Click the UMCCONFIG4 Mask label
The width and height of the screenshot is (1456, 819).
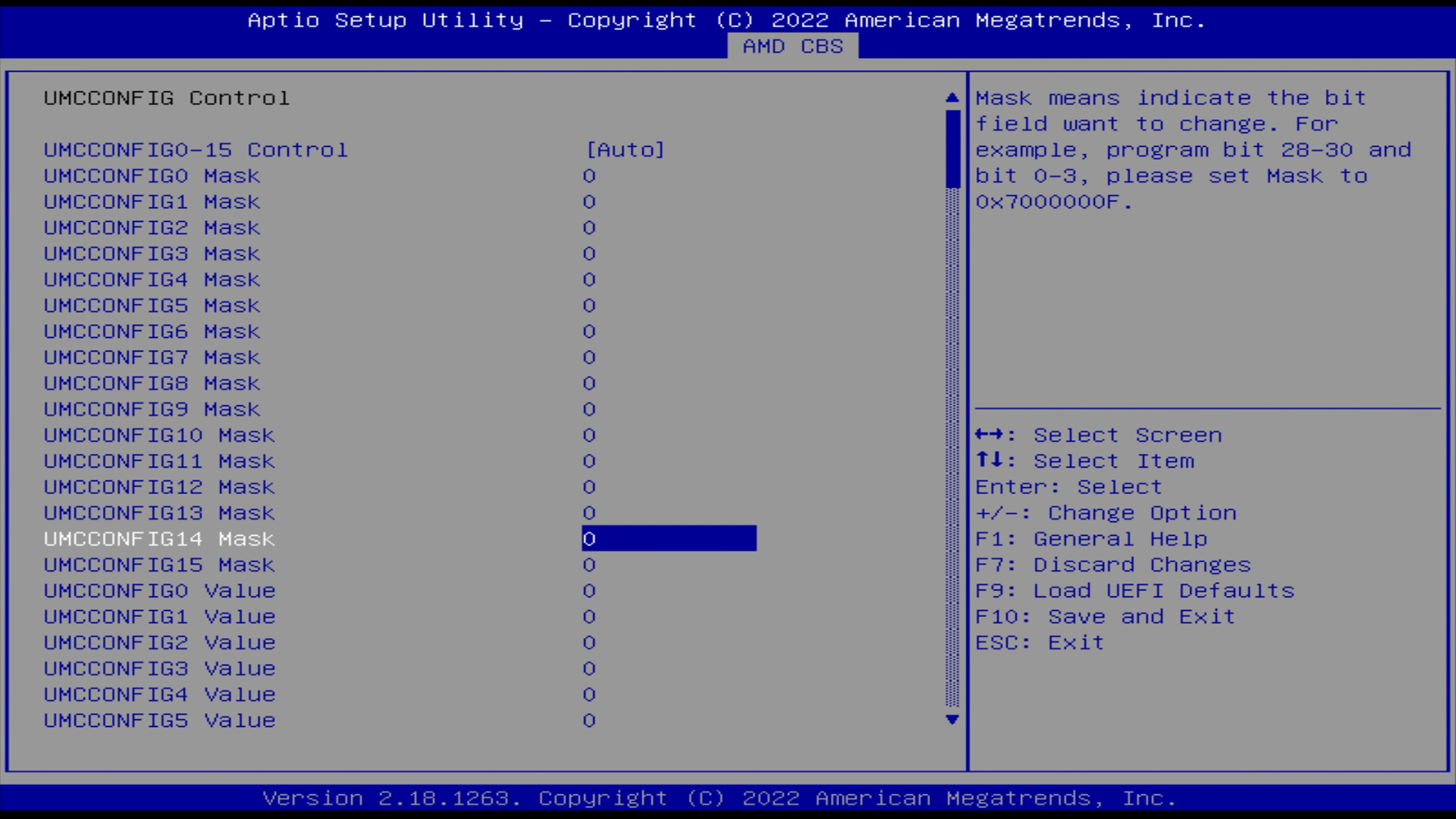pos(152,280)
